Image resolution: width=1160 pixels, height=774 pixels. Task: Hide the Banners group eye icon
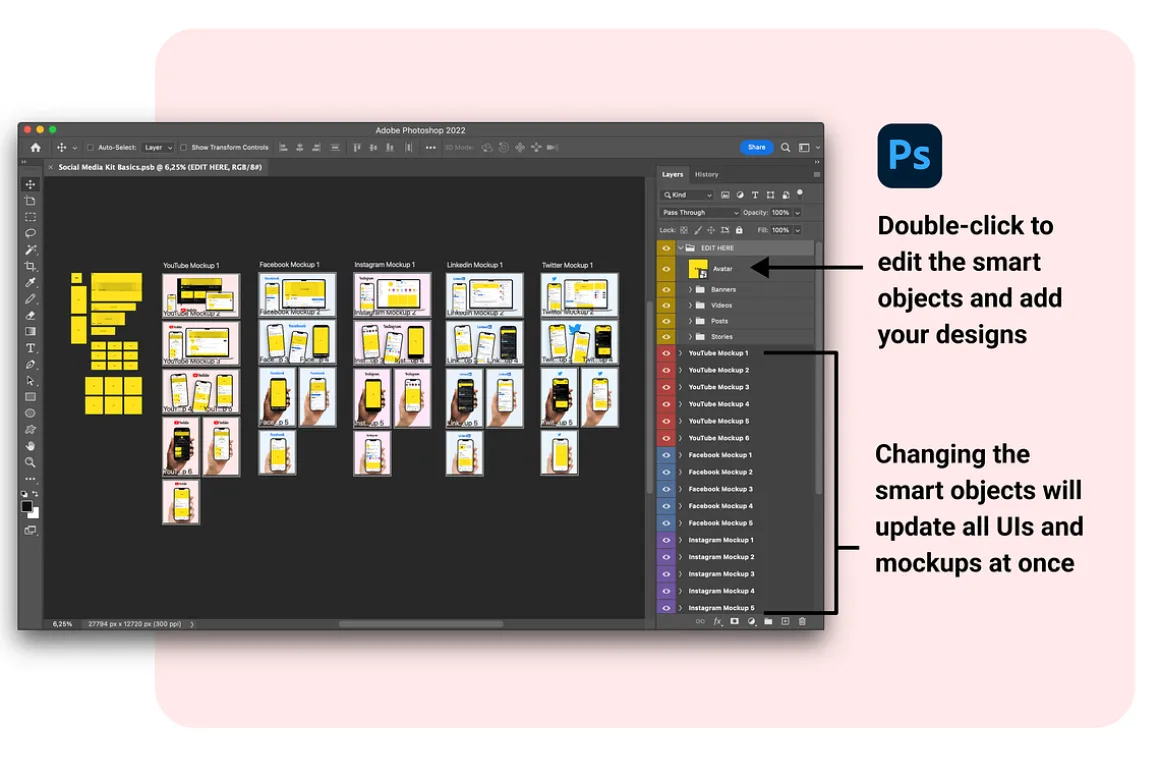666,289
